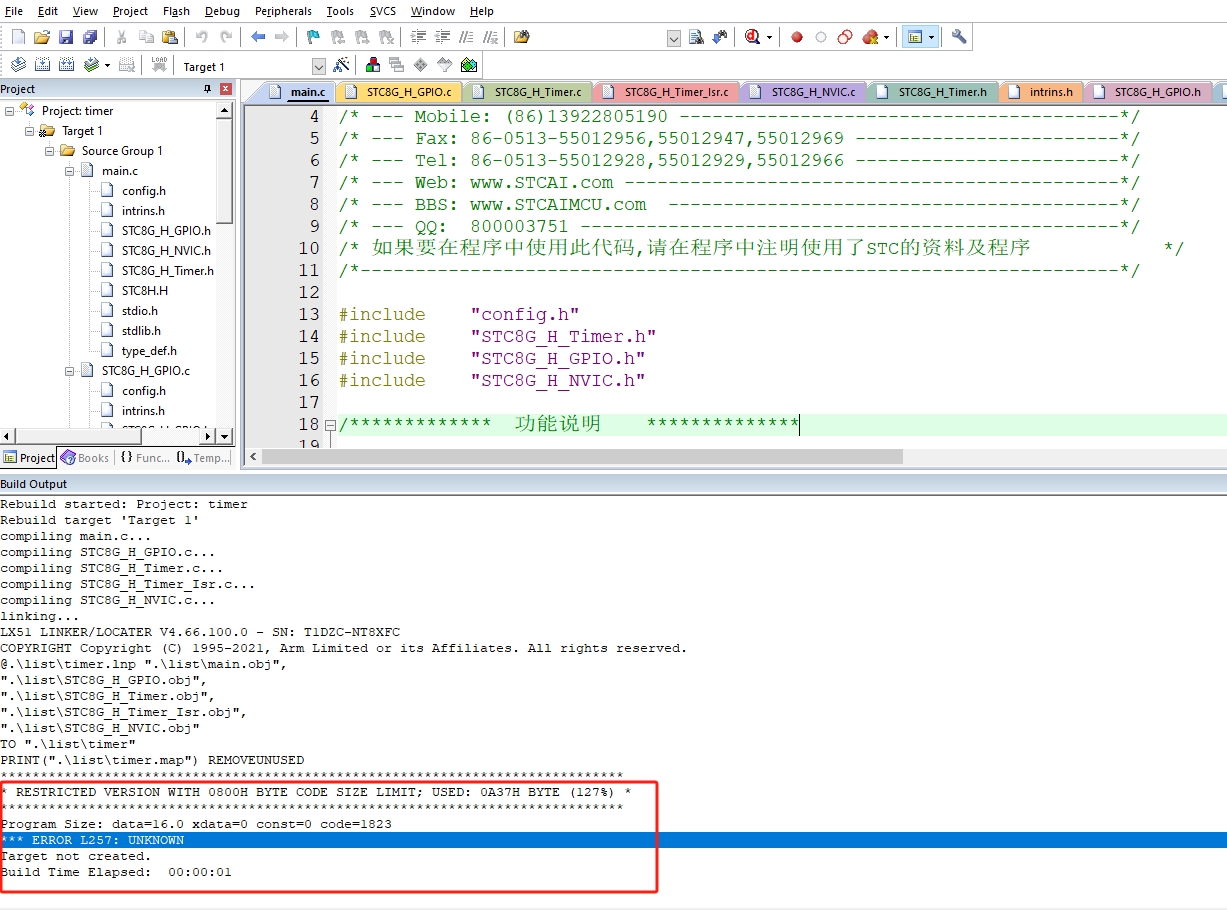The height and width of the screenshot is (910, 1227).
Task: Open Configuration with the wrench icon
Action: [x=959, y=37]
